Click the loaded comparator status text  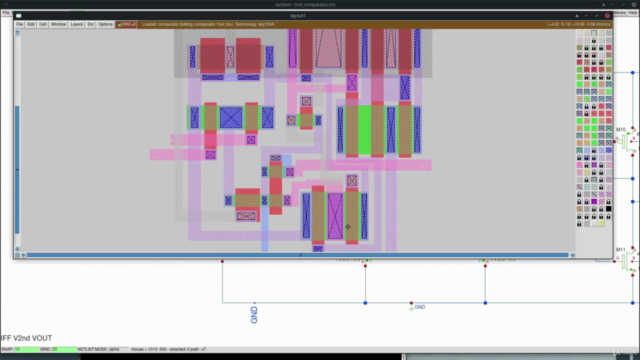208,24
